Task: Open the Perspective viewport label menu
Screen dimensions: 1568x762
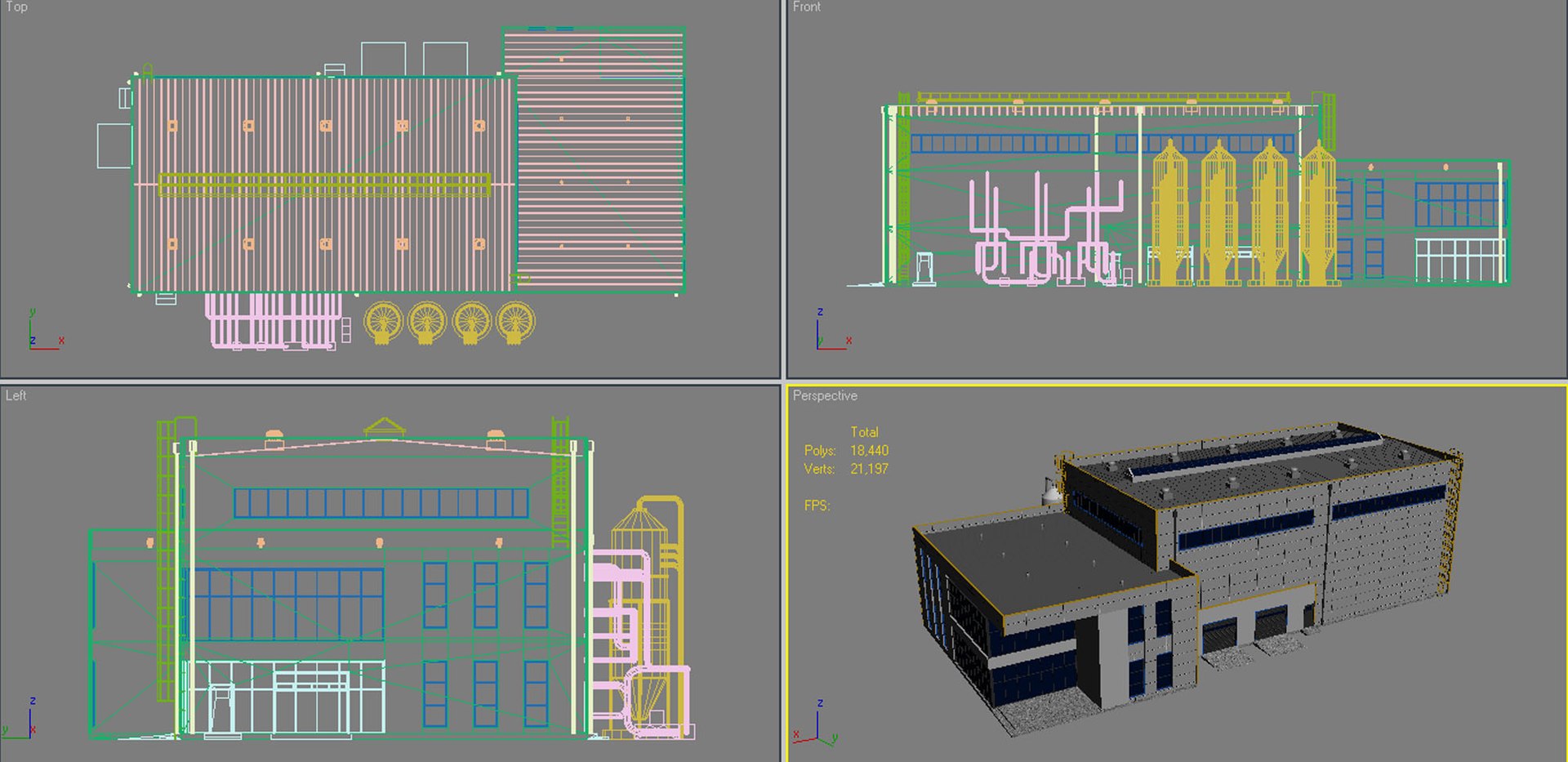Action: coord(825,395)
